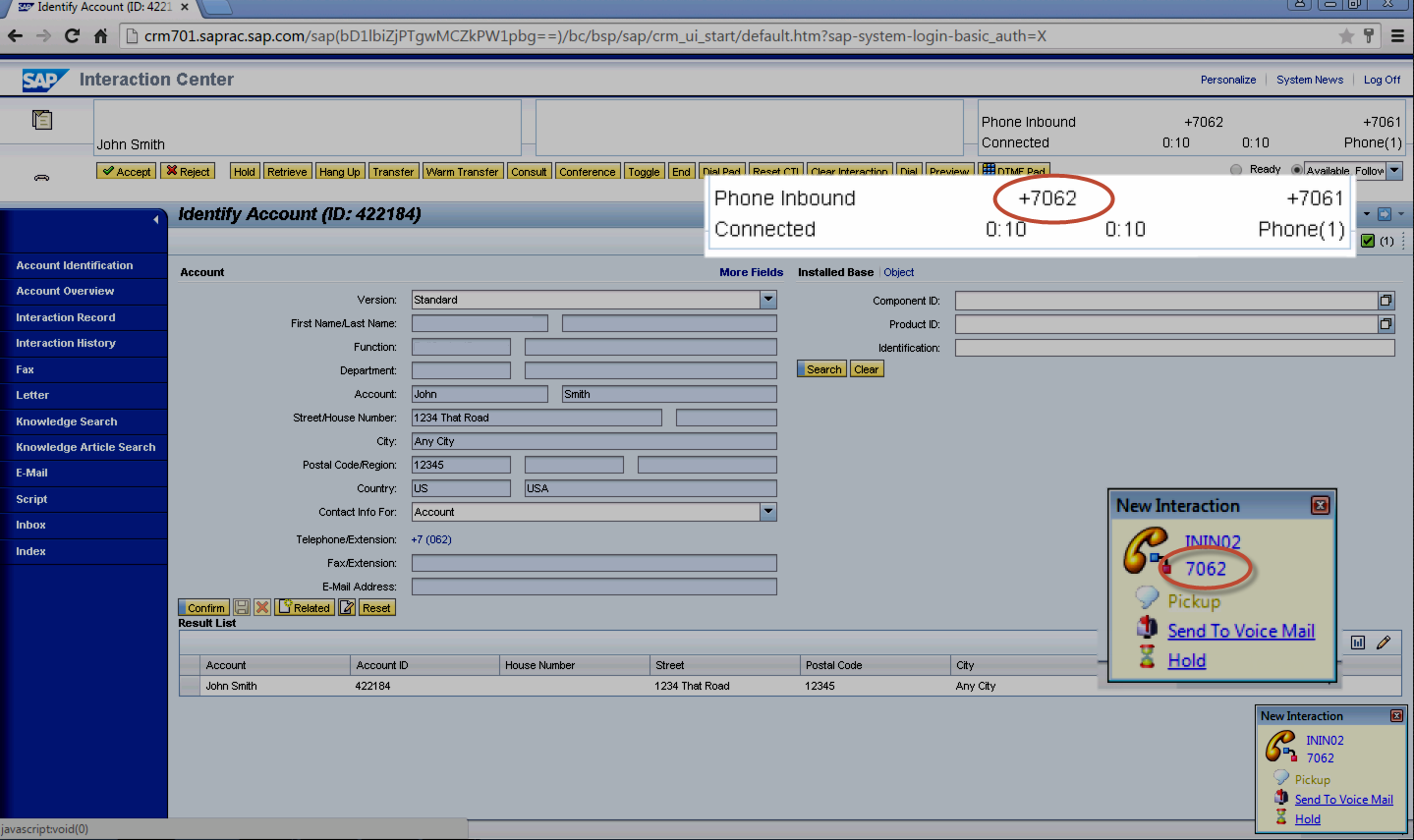This screenshot has height=840, width=1414.
Task: Click the save disk icon beside Confirm
Action: [242, 608]
